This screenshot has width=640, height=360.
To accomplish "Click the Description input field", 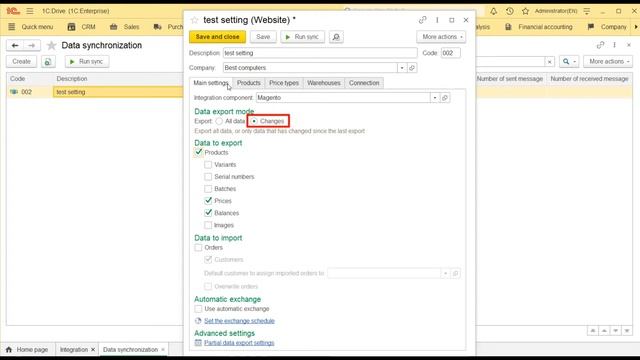I will [x=320, y=53].
